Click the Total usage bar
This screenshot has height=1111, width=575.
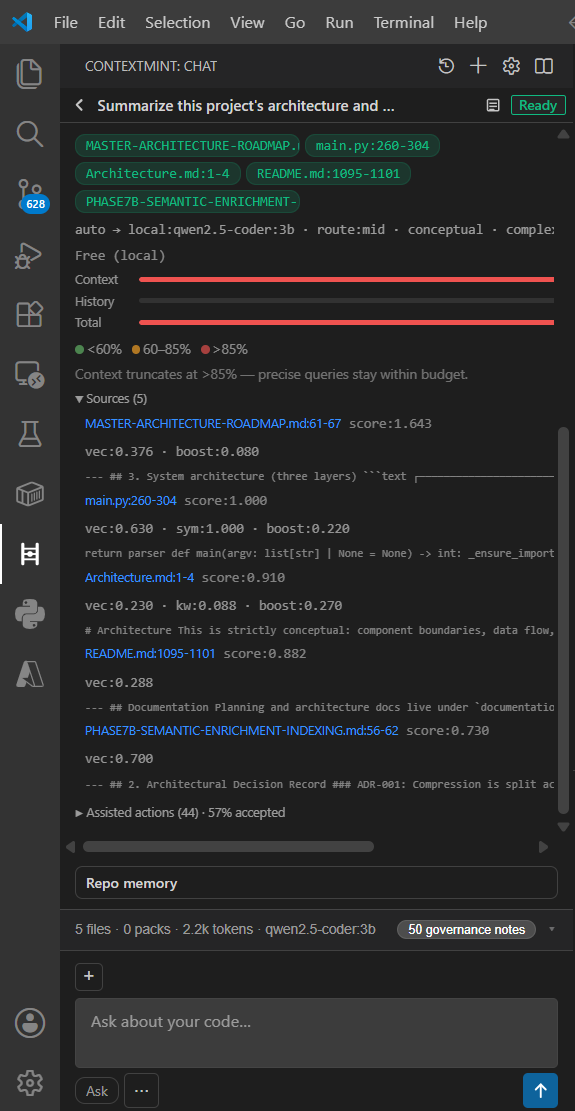[x=346, y=322]
